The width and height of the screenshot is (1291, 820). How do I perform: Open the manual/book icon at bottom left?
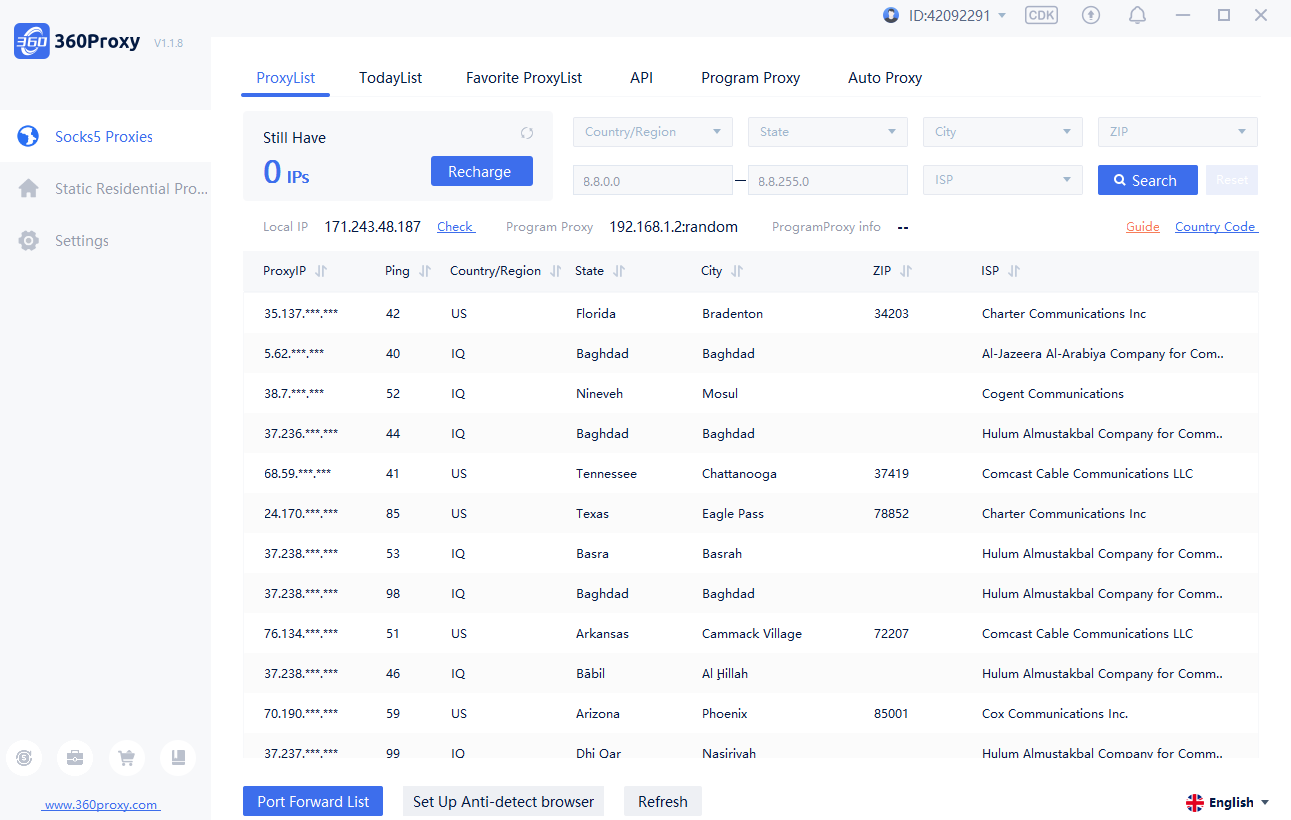click(x=178, y=758)
